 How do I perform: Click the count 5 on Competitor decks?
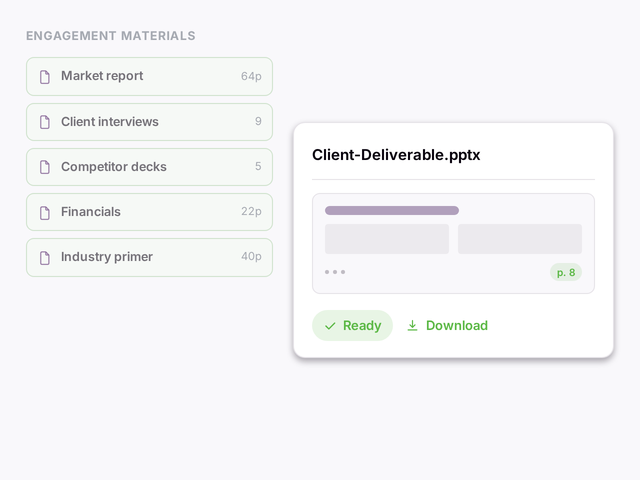click(x=258, y=166)
